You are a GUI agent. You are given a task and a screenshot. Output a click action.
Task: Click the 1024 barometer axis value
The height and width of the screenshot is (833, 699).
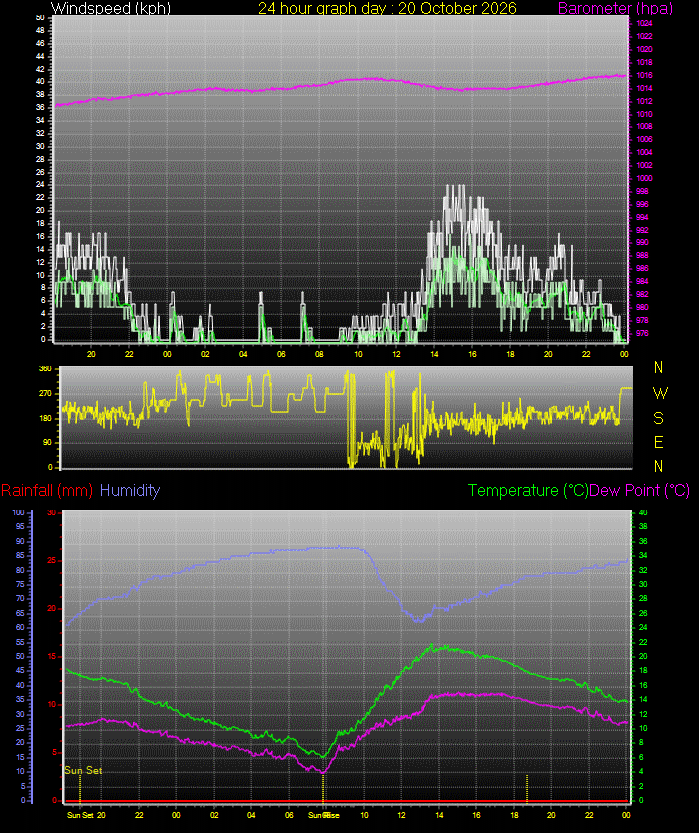644,23
